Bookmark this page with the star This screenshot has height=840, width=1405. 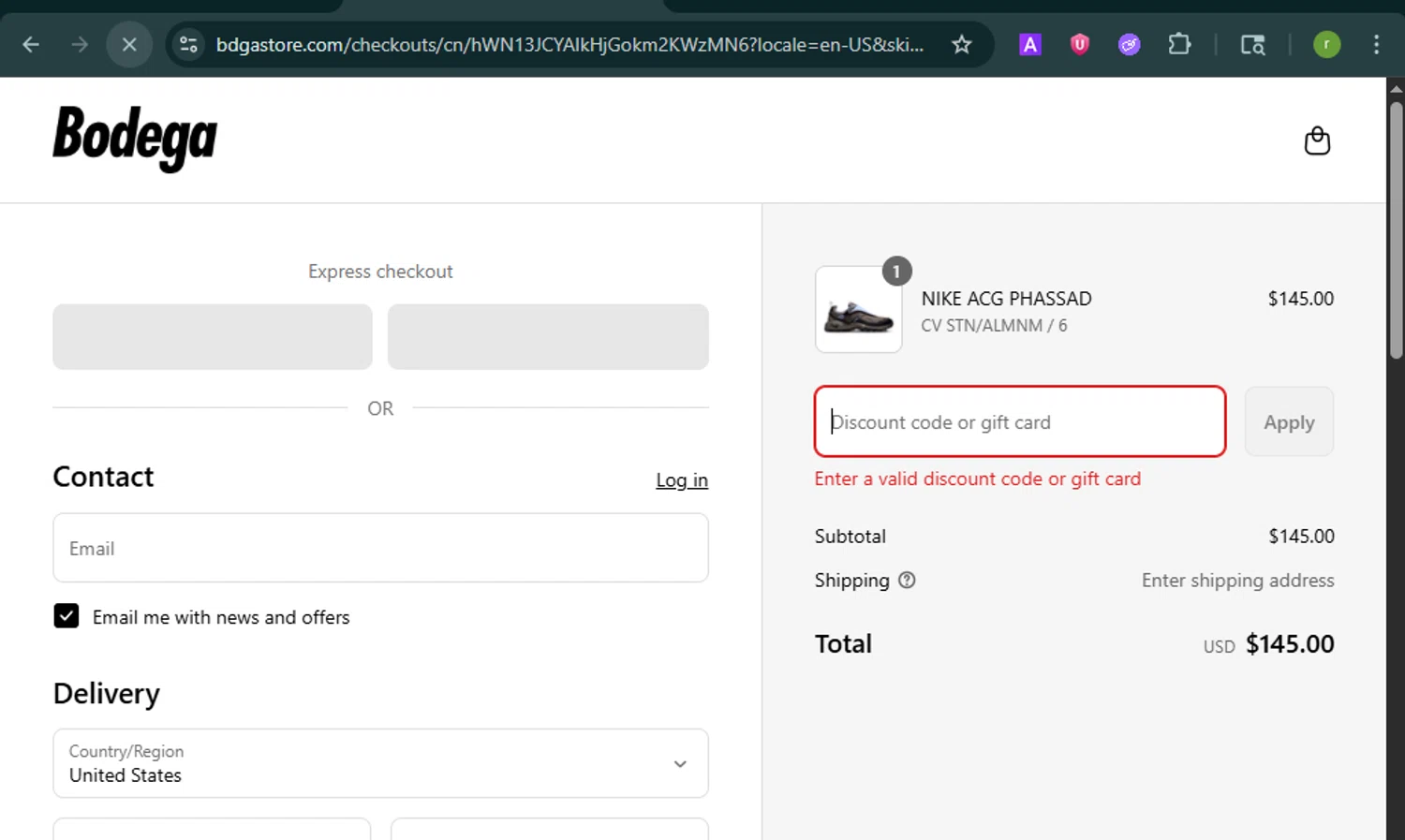tap(961, 44)
